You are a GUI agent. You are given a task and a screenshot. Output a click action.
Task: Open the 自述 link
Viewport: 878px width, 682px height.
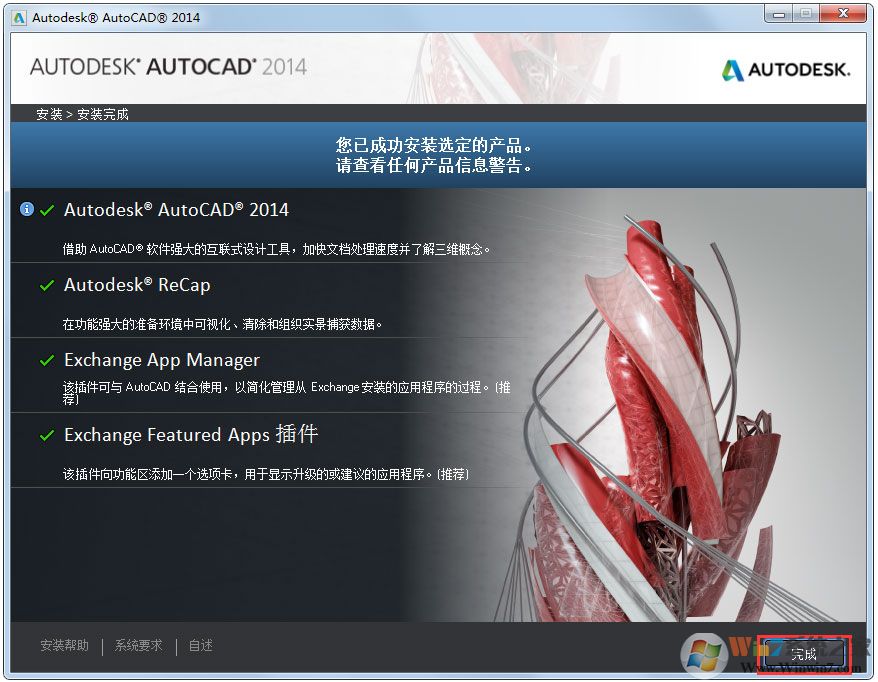pos(200,646)
